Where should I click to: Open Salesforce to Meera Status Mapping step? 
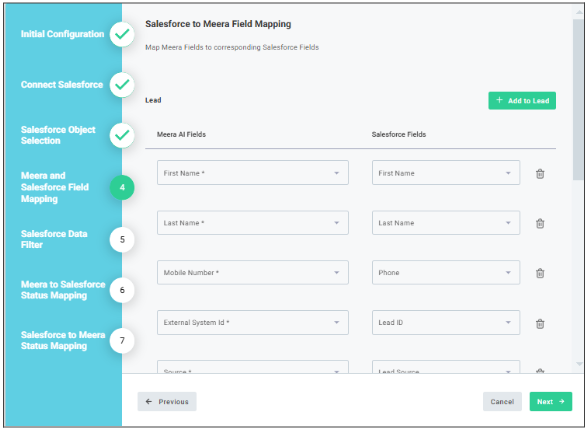click(63, 340)
